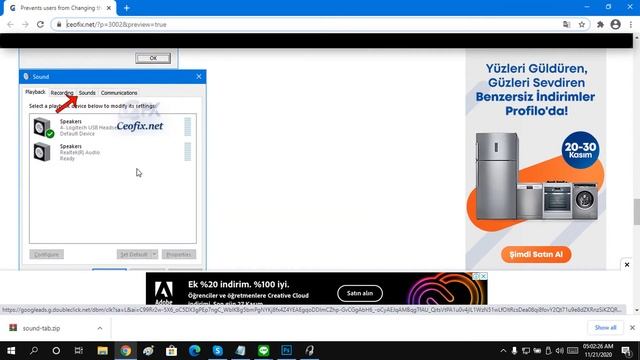Image resolution: width=640 pixels, height=360 pixels.
Task: Open the microphone tray icon
Action: pos(514,351)
